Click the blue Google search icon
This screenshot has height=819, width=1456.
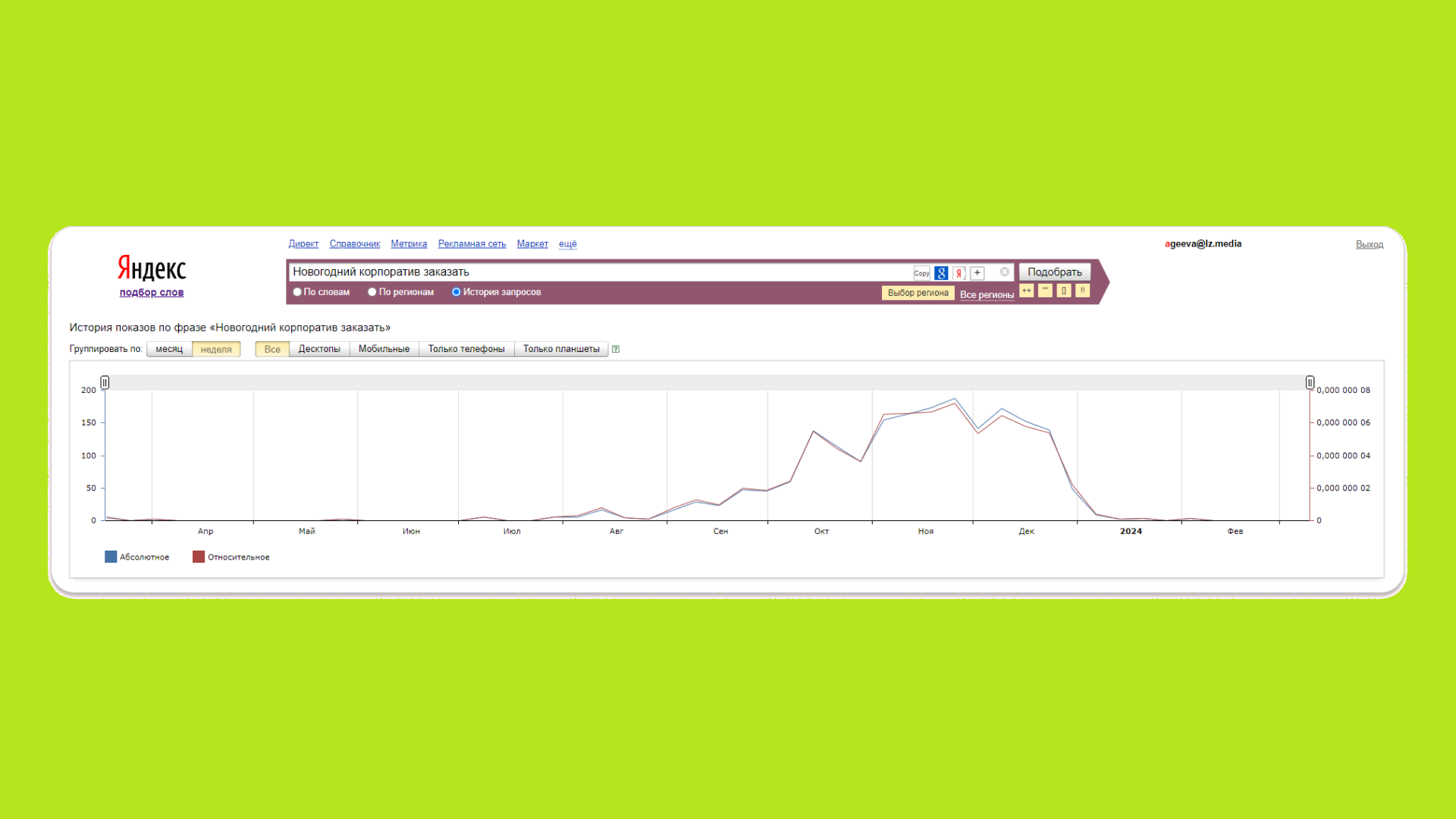(x=941, y=273)
